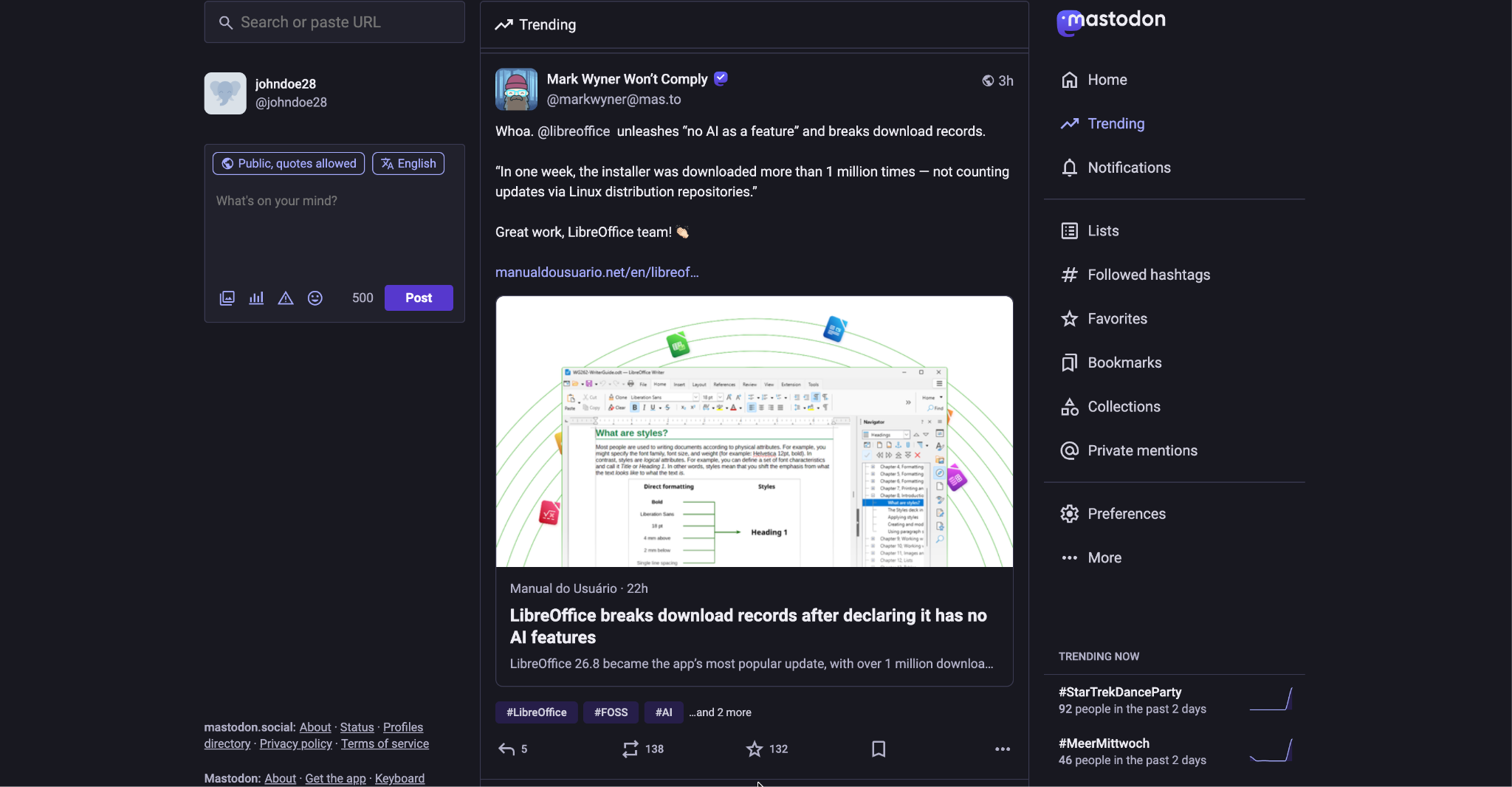Change post visibility from Public, quotes allowed
This screenshot has width=1512, height=787.
[289, 164]
